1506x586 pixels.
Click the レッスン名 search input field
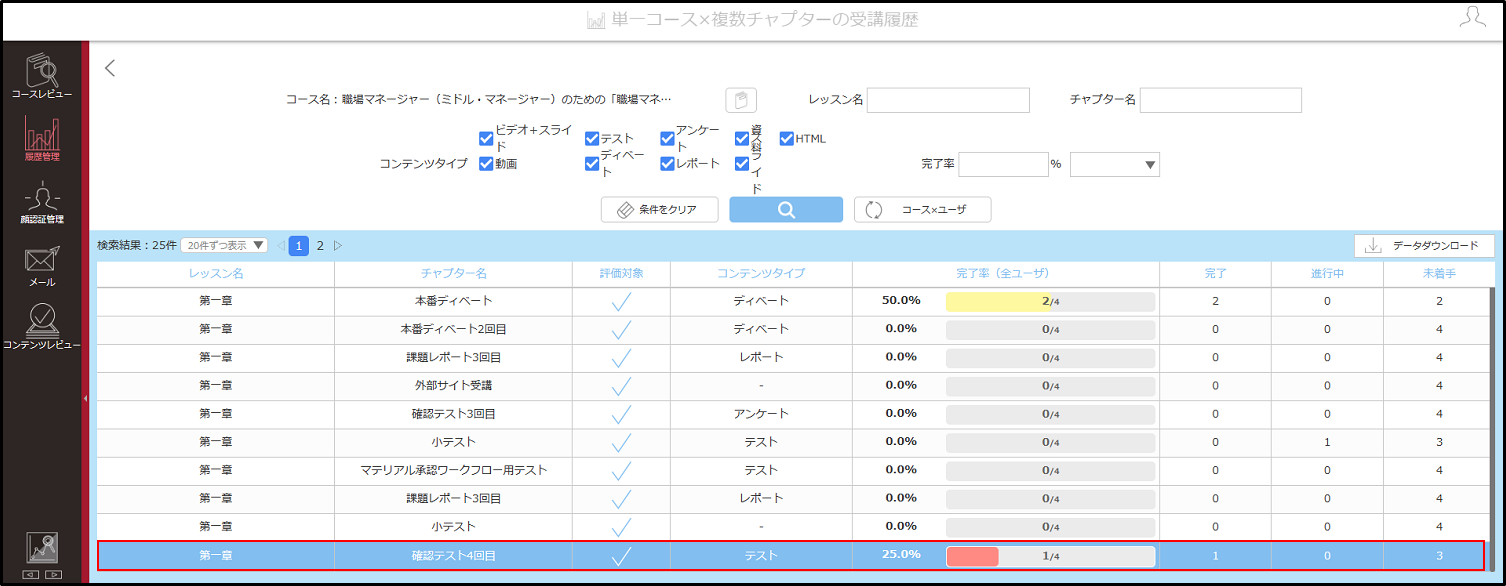(x=948, y=100)
